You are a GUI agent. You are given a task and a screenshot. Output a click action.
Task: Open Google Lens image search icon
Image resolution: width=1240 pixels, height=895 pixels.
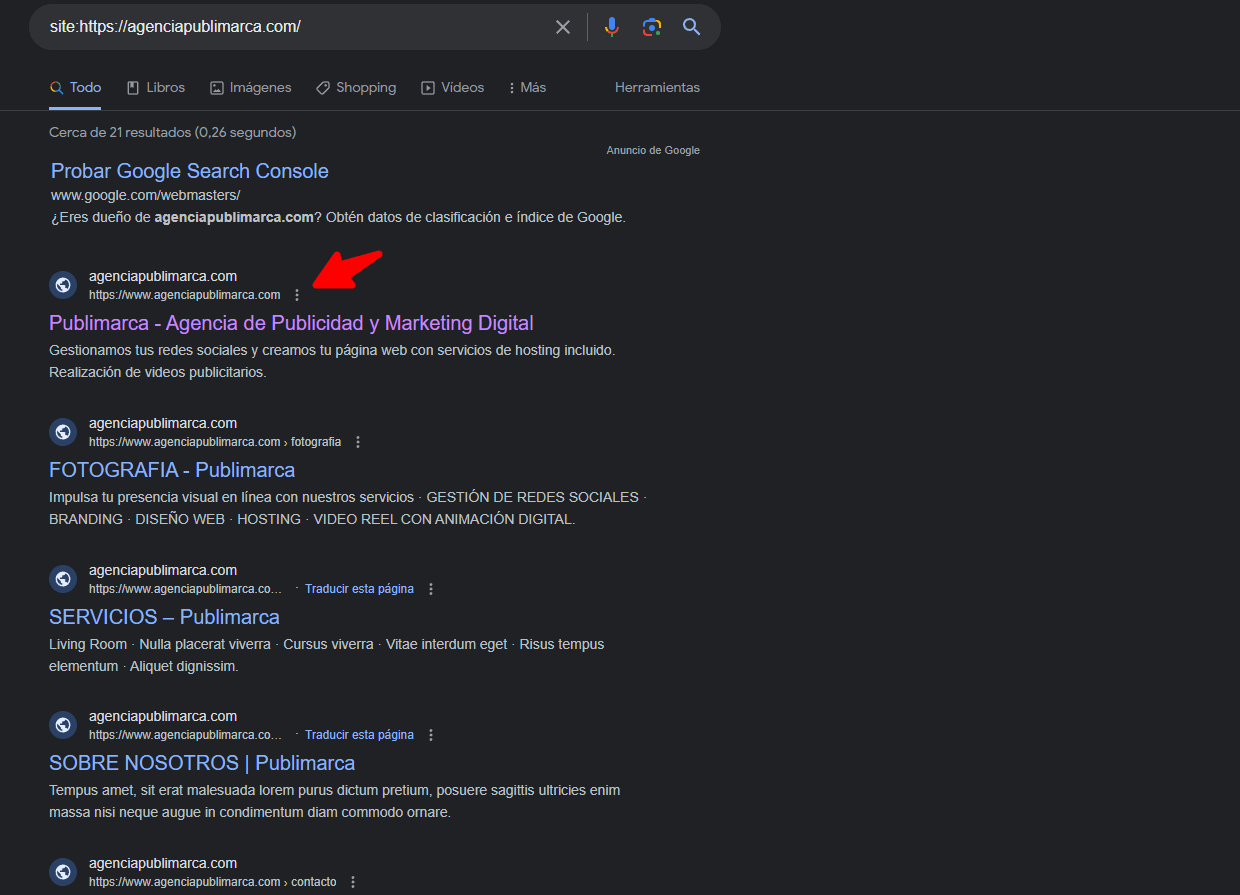(652, 27)
